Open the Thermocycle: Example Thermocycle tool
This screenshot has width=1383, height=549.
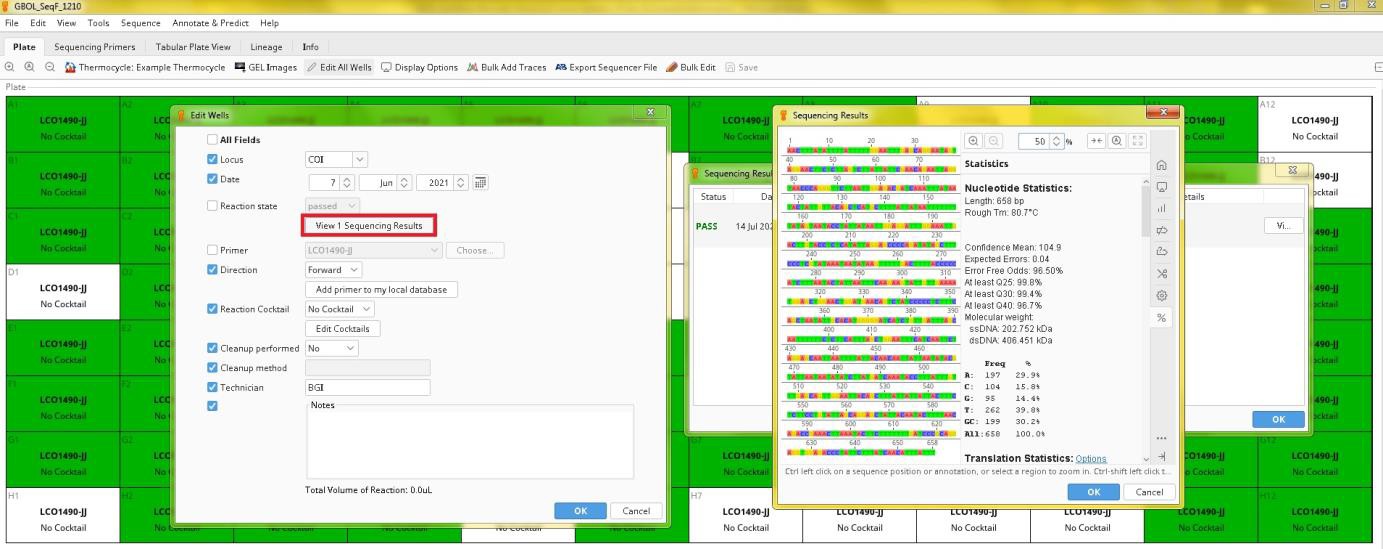tap(145, 68)
